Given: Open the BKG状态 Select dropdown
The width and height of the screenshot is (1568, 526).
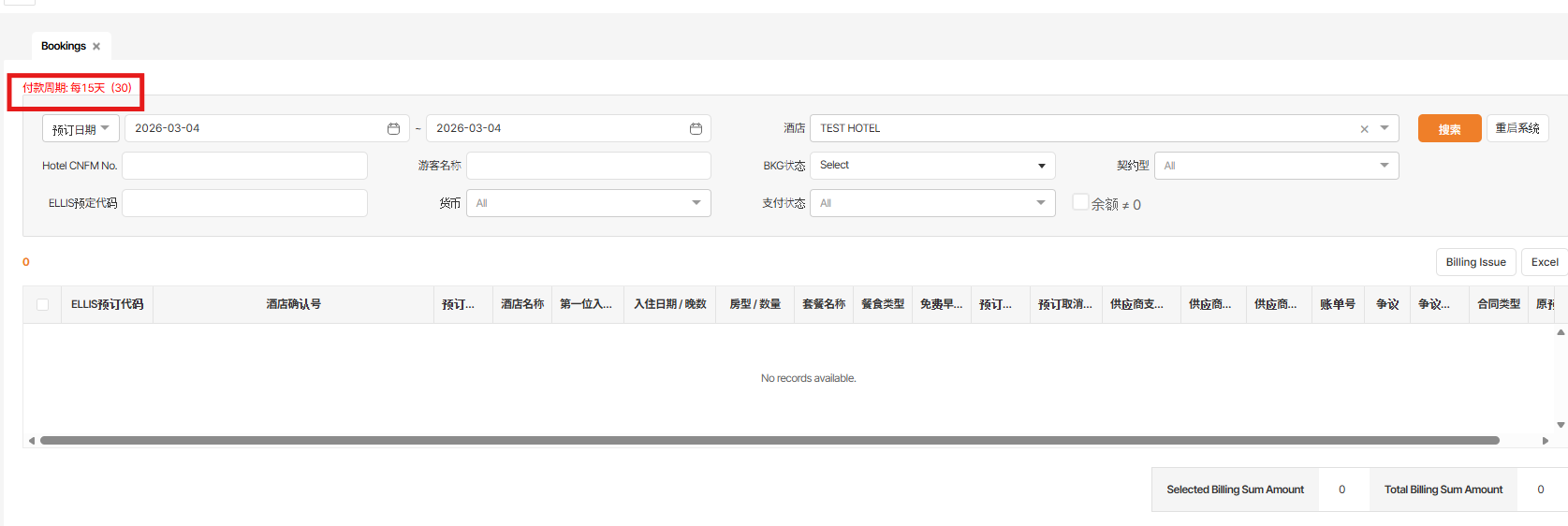Looking at the screenshot, I should 931,166.
